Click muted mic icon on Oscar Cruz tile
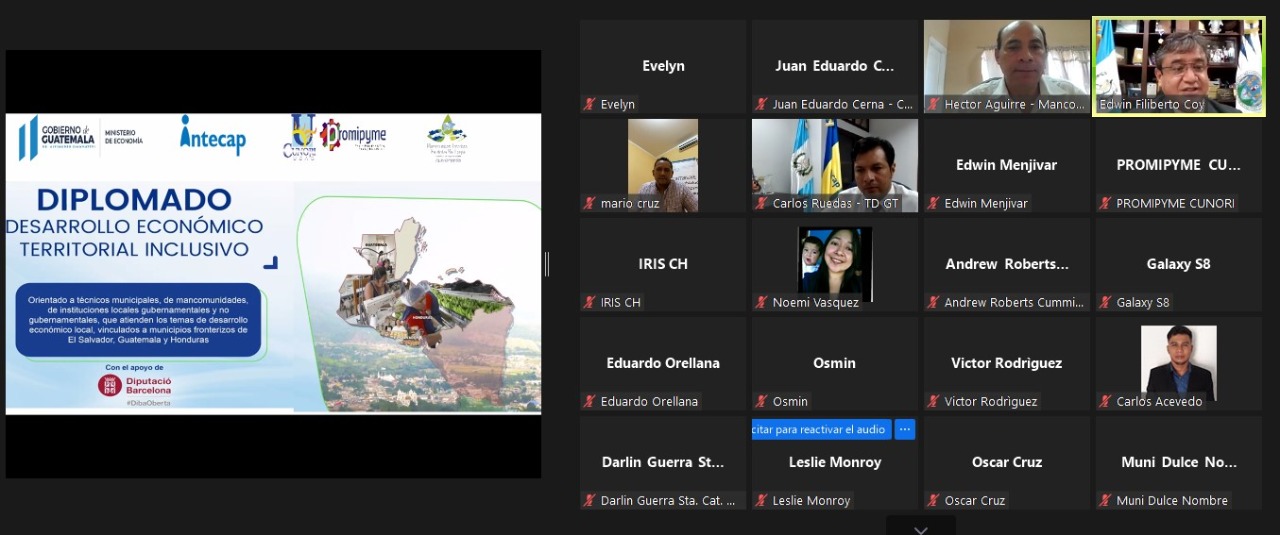1280x535 pixels. coord(934,500)
